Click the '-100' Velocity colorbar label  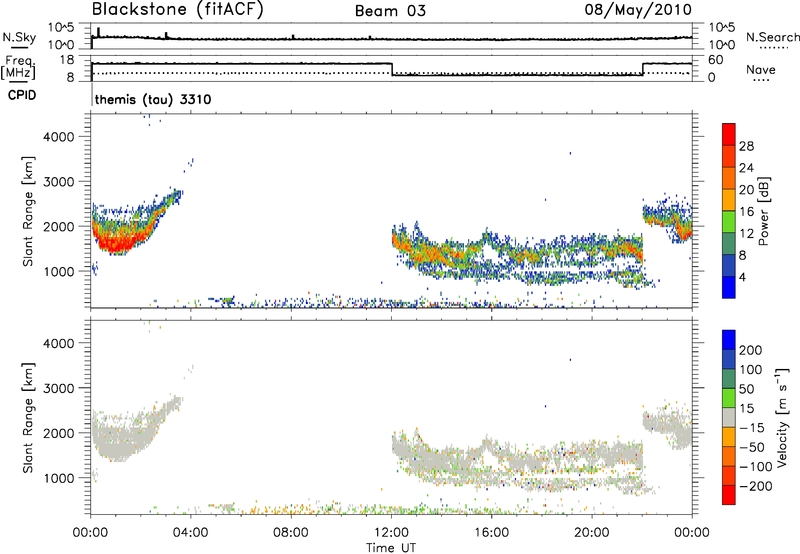(x=756, y=467)
